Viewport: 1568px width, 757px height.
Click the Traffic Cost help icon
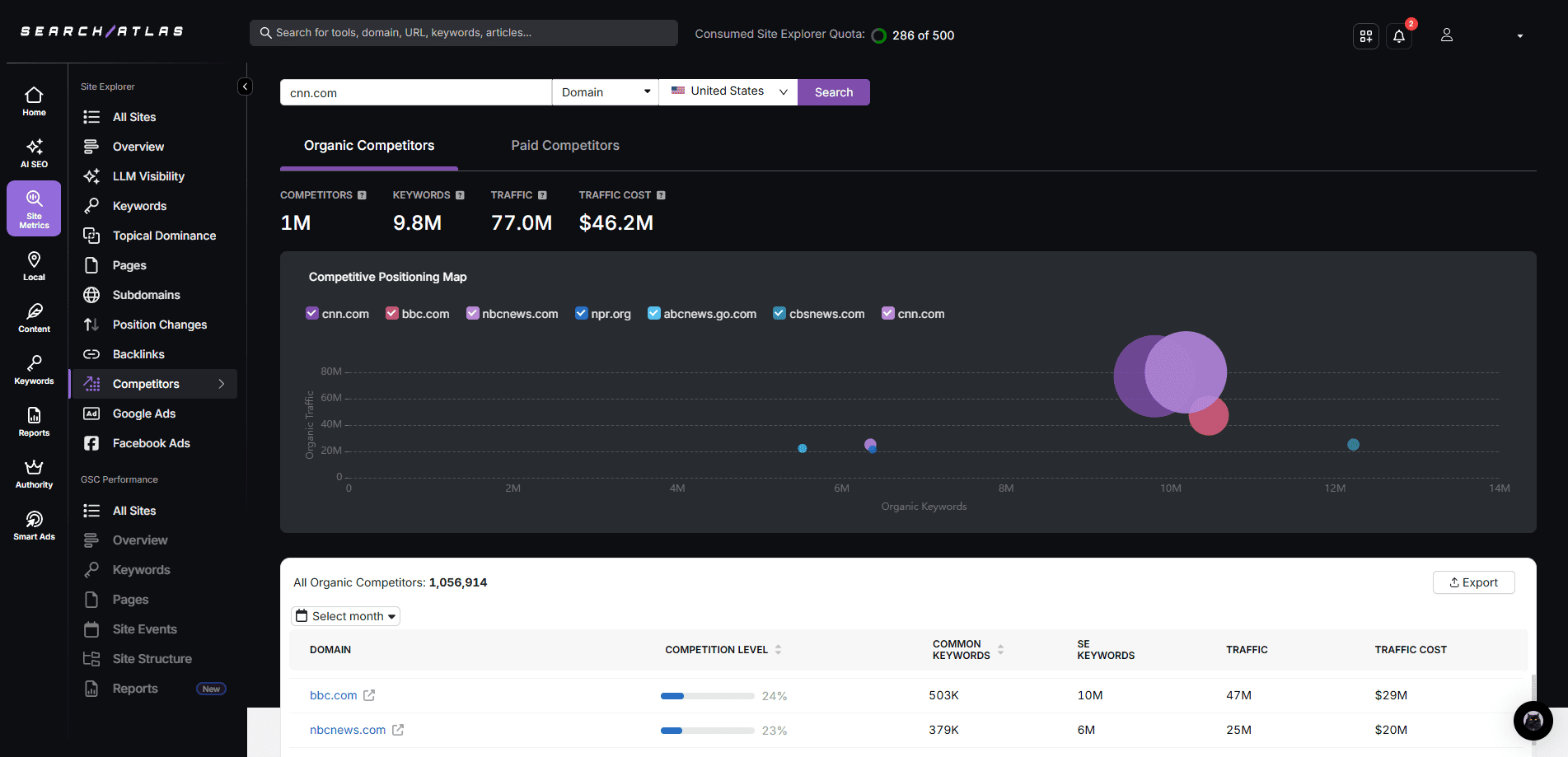[661, 195]
